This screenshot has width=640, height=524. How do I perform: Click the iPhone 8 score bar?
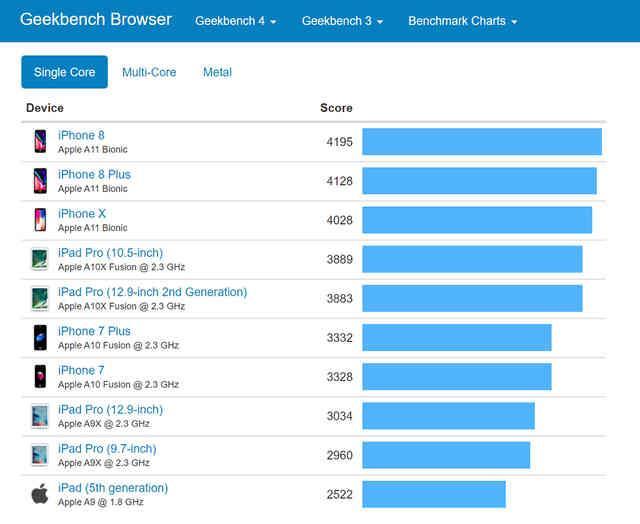tap(482, 142)
